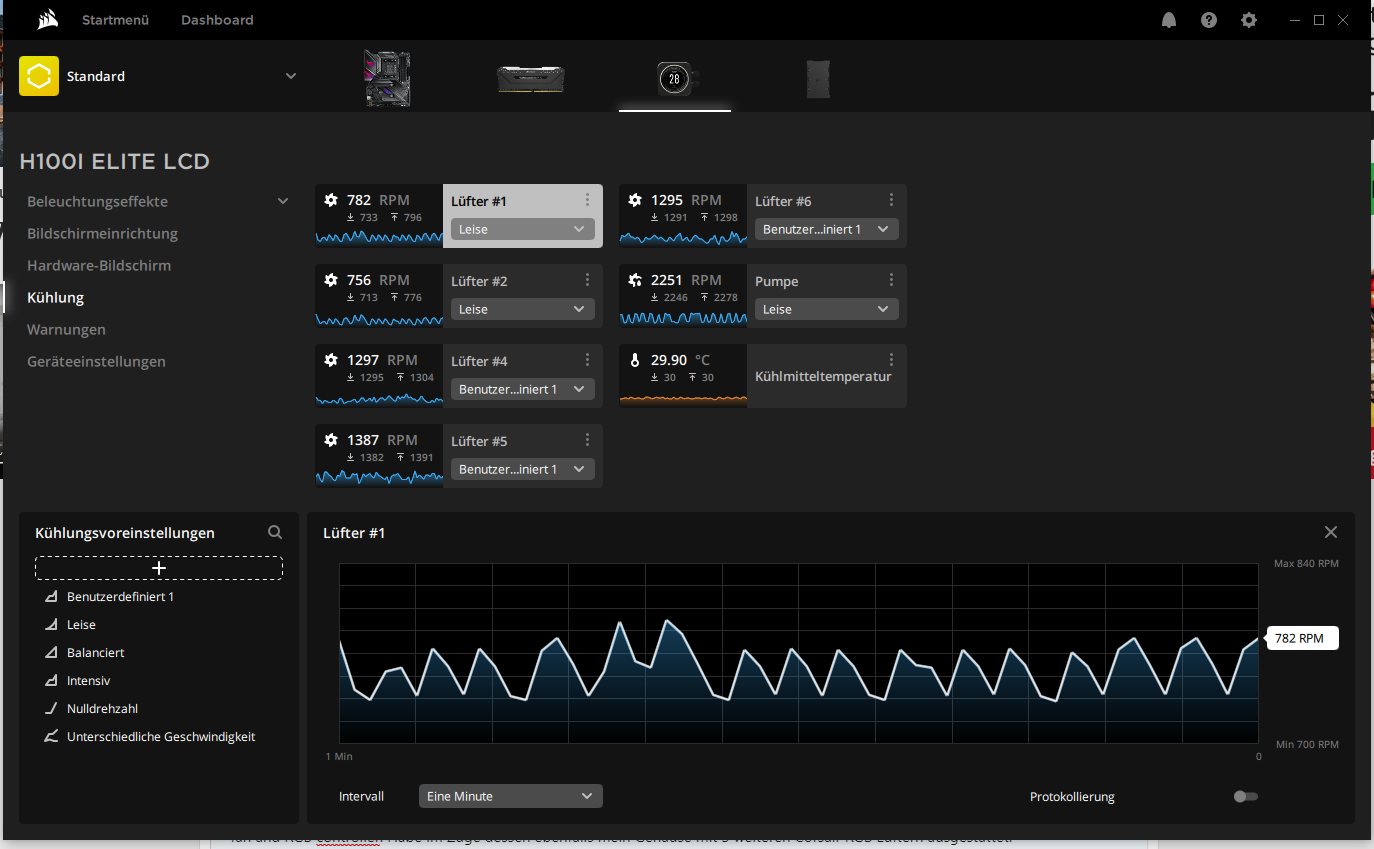Image resolution: width=1374 pixels, height=849 pixels.
Task: Open Lüfter #5 three-dot menu
Action: [587, 440]
